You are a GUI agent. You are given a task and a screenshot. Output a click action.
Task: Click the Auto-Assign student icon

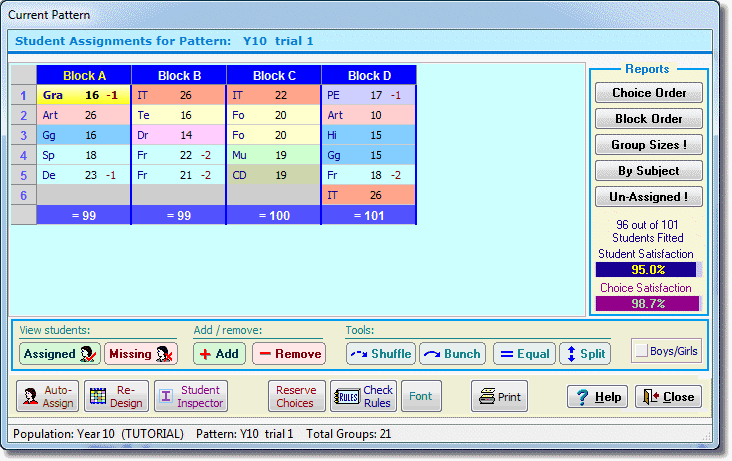(31, 396)
